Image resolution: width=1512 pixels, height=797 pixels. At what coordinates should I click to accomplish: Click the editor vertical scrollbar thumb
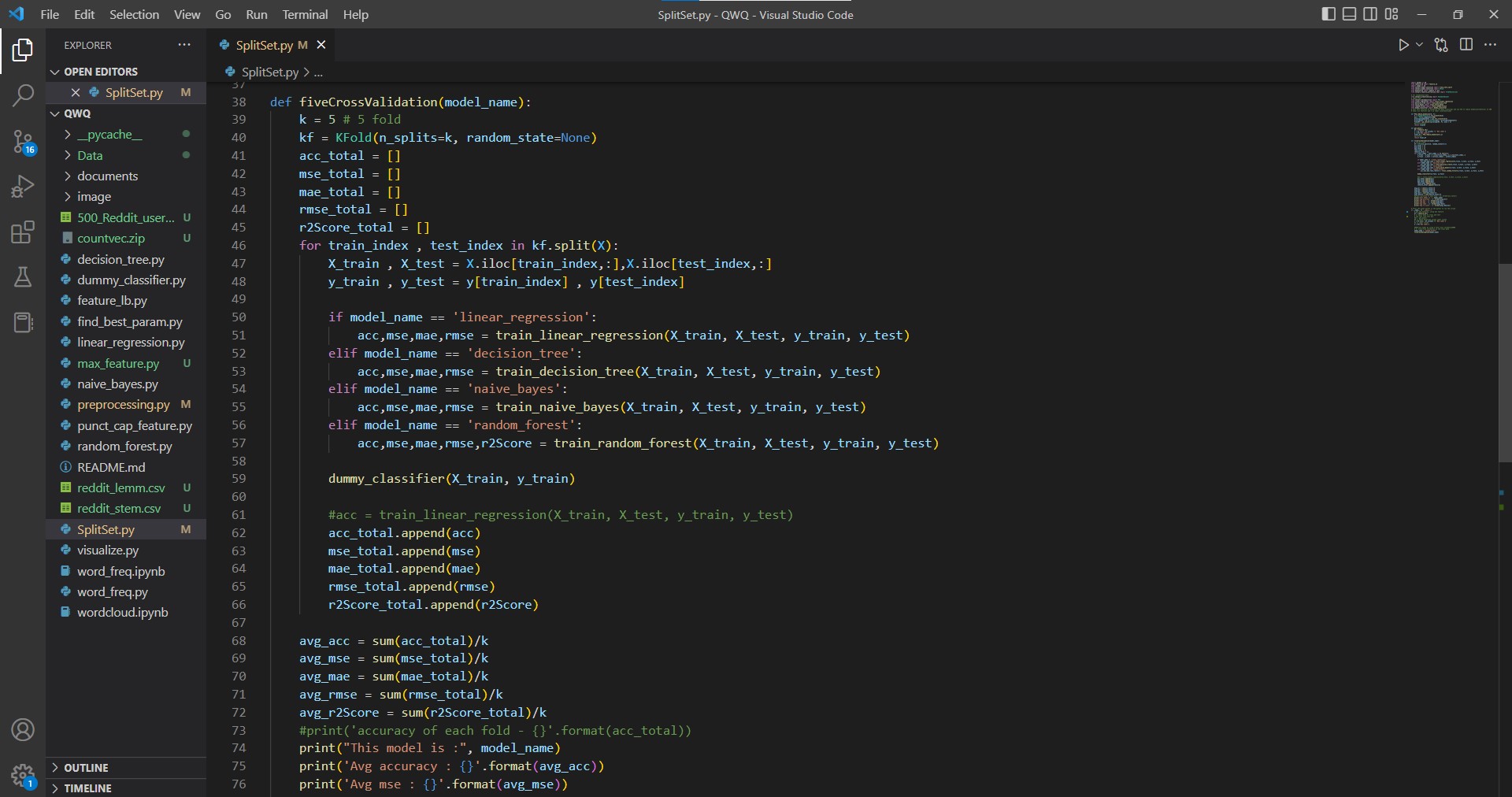1505,362
